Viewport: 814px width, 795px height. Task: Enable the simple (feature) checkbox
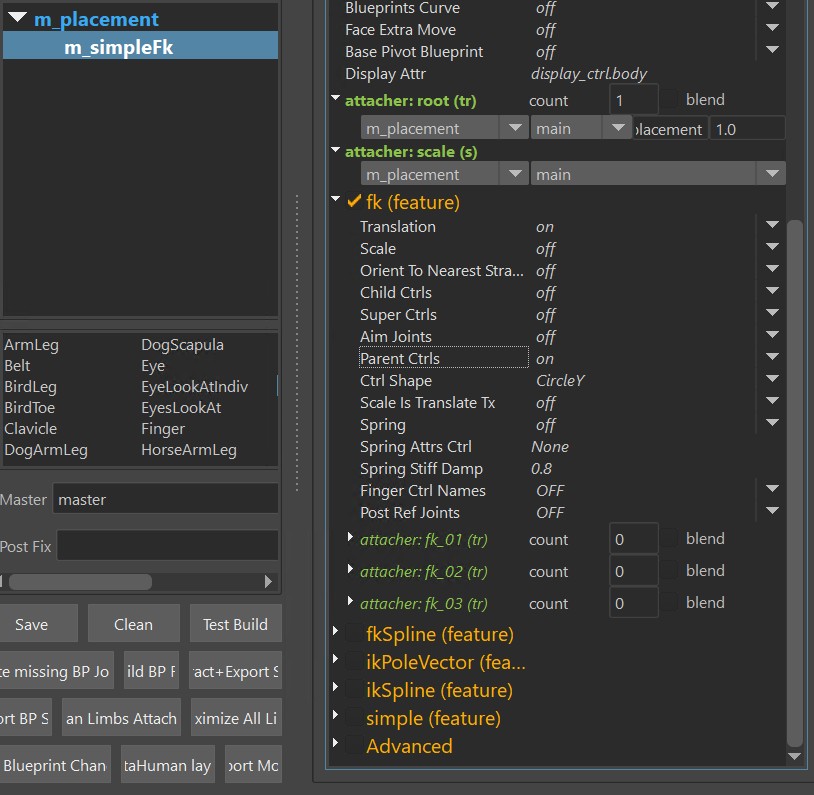tap(355, 717)
